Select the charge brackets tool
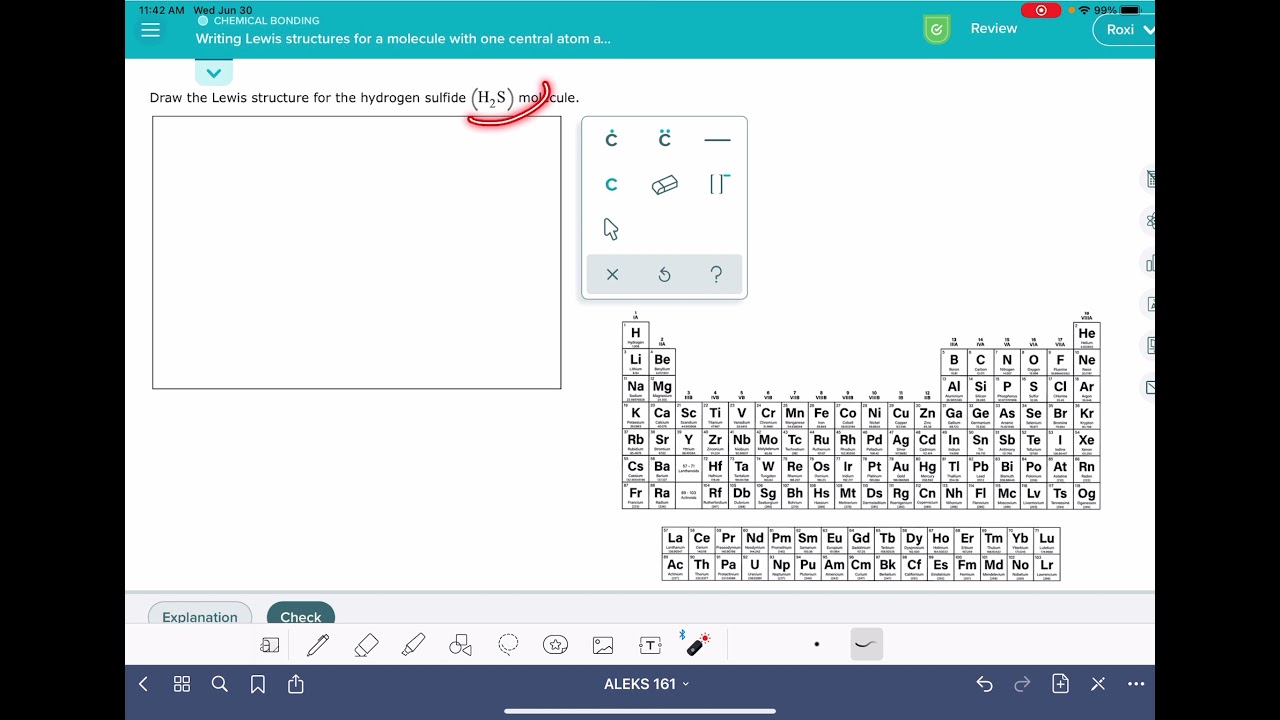The image size is (1280, 720). pos(719,184)
